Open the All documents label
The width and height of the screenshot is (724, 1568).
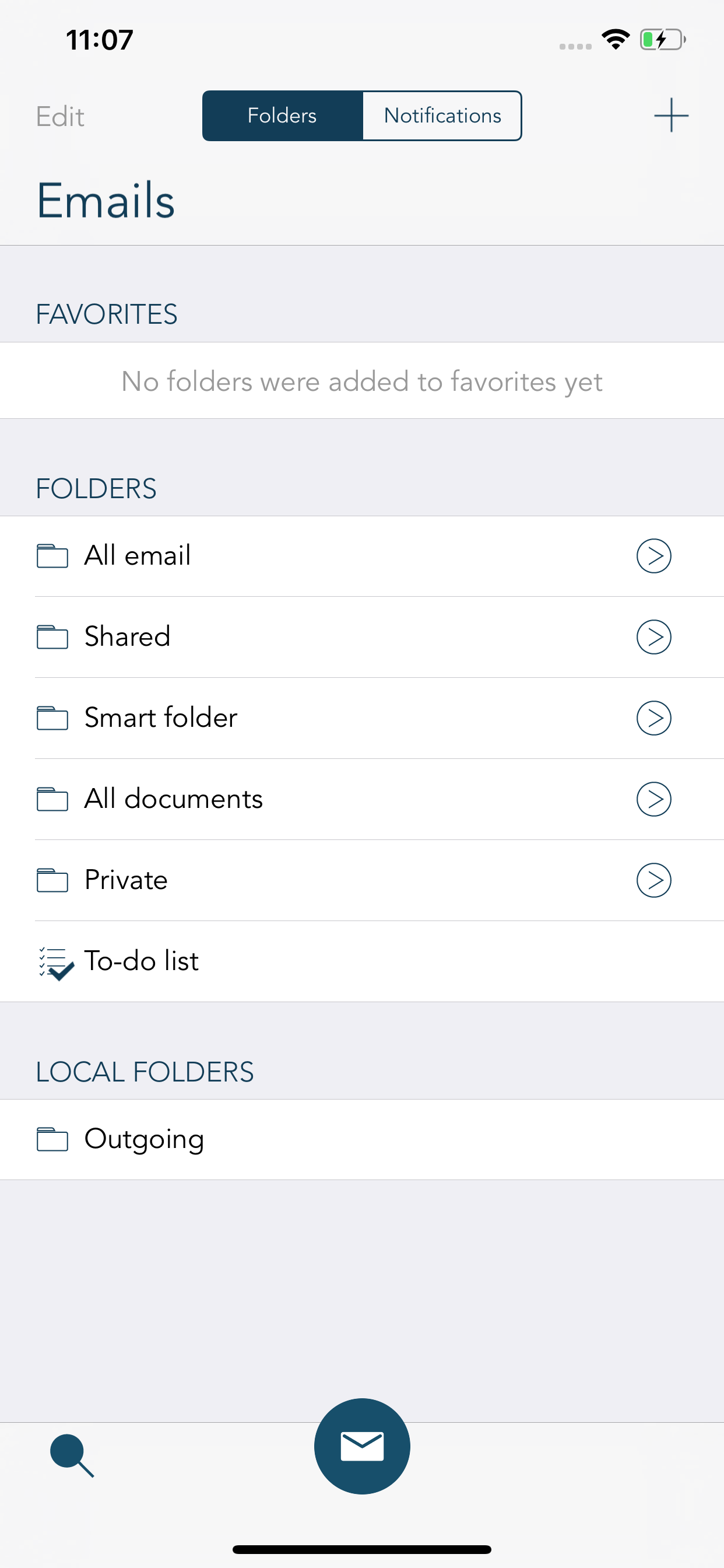point(173,799)
